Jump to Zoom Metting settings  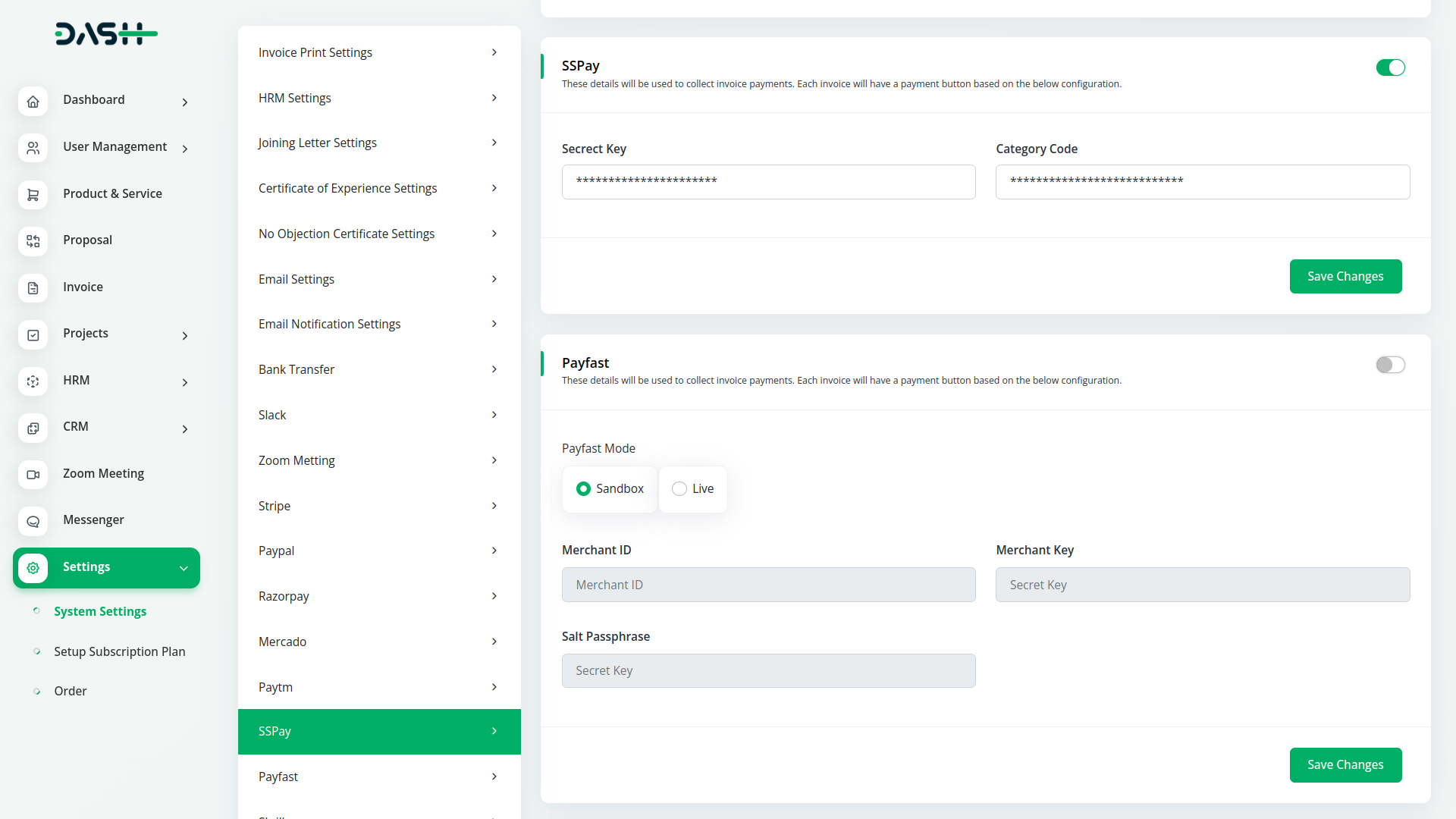pos(379,460)
